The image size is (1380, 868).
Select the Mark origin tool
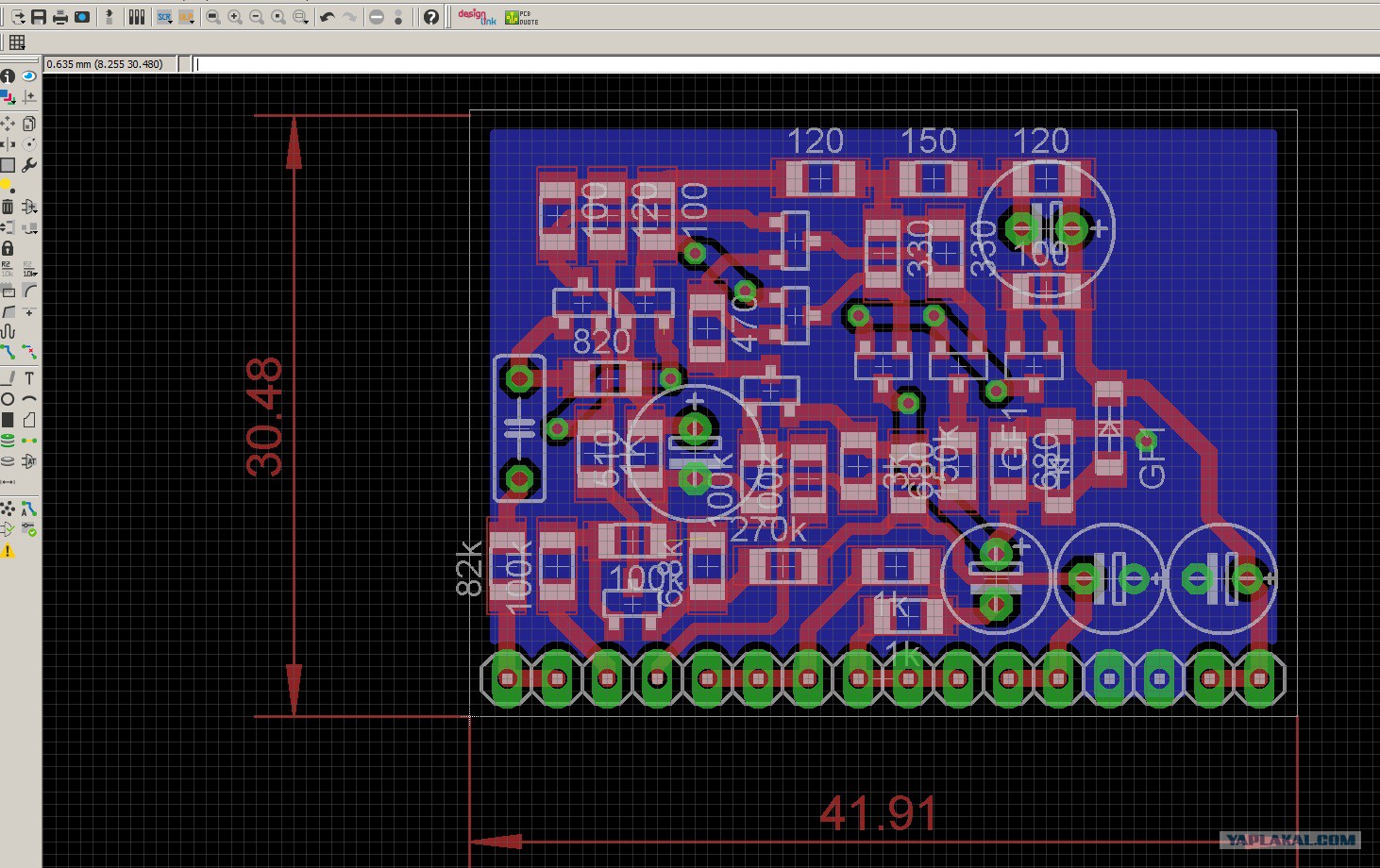pyautogui.click(x=29, y=97)
